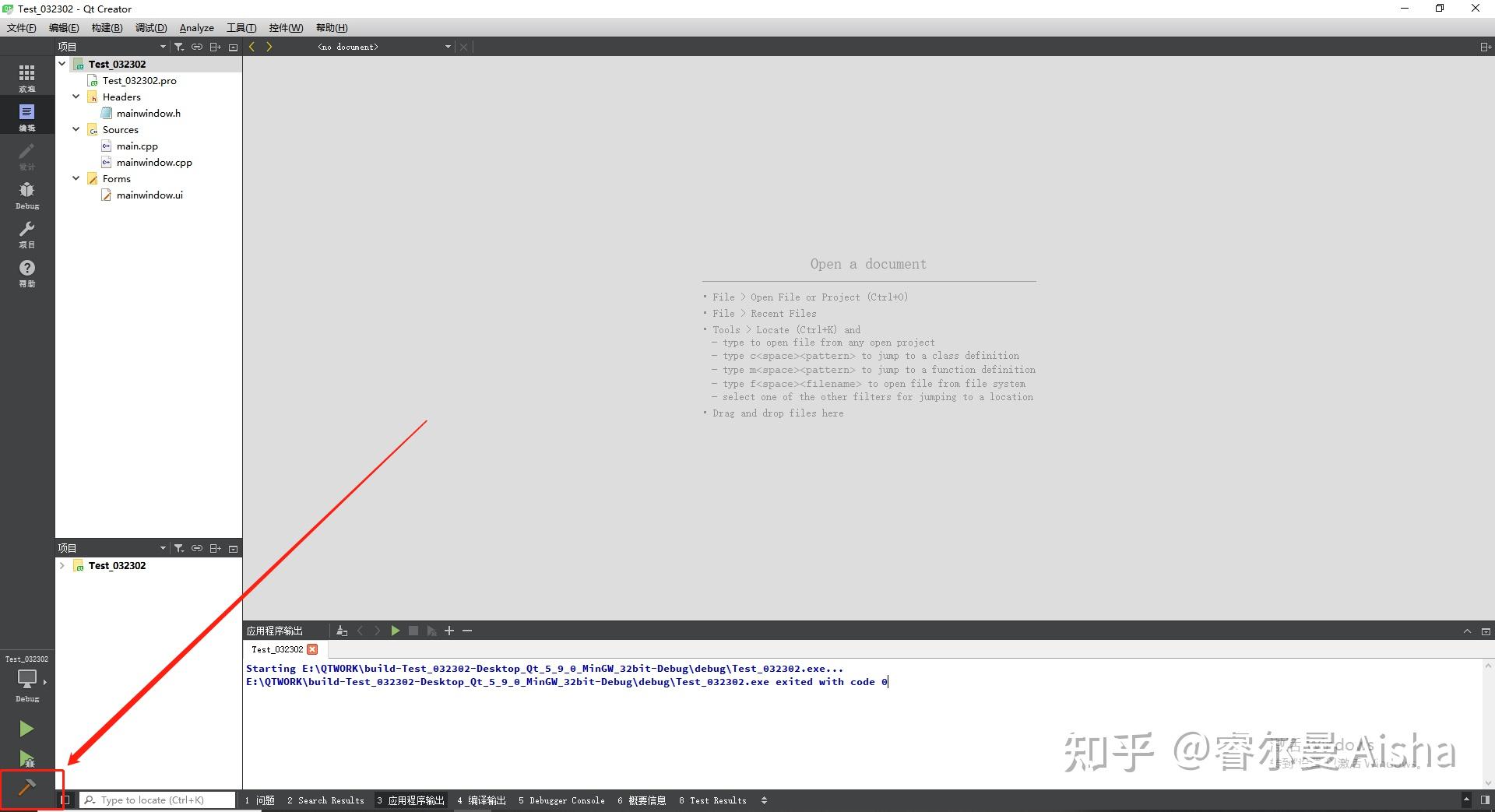The height and width of the screenshot is (812, 1495).
Task: Click filter icon in the upper project panel
Action: [179, 47]
